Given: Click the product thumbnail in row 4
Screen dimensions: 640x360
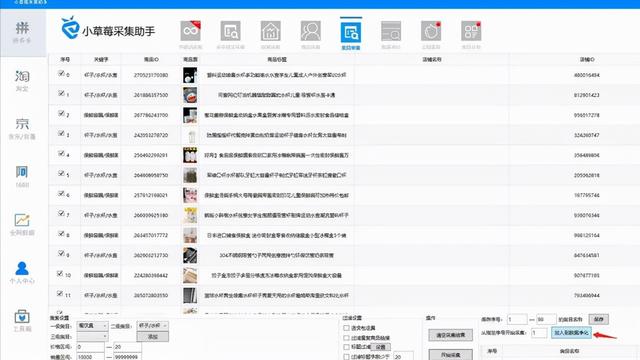Looking at the screenshot, I should tap(190, 155).
